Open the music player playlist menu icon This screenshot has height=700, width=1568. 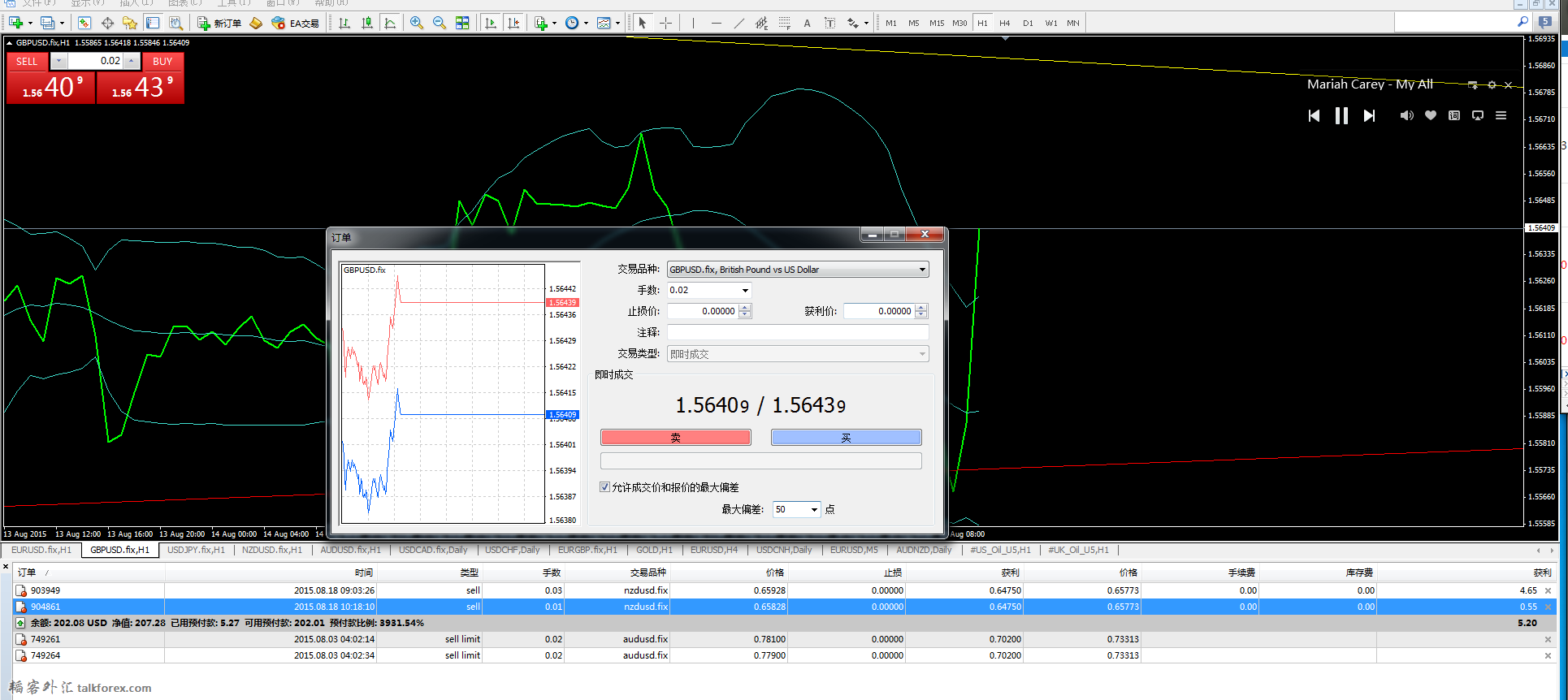coord(1501,115)
